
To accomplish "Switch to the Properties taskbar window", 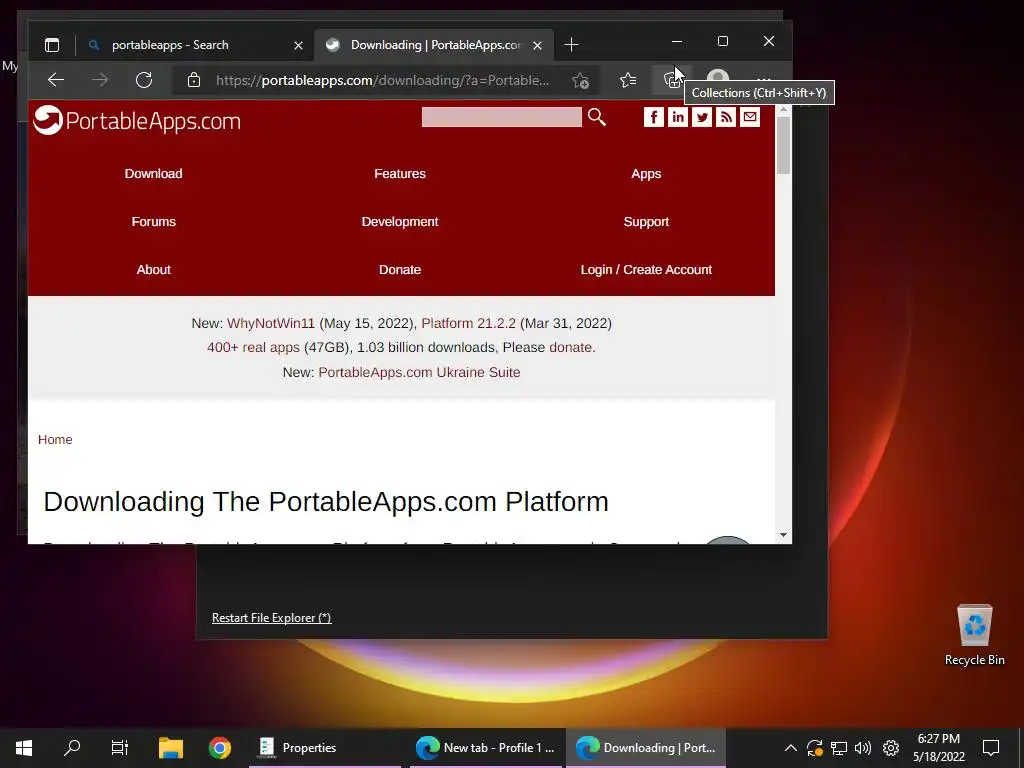I will coord(325,748).
